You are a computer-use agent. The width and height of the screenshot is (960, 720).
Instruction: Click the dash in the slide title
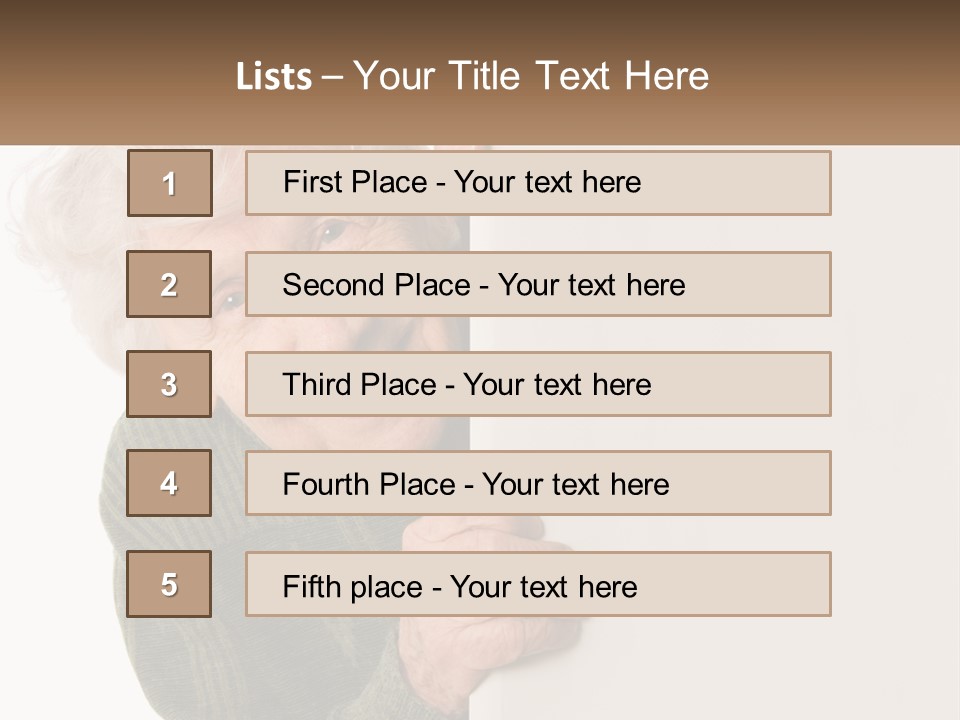[333, 77]
